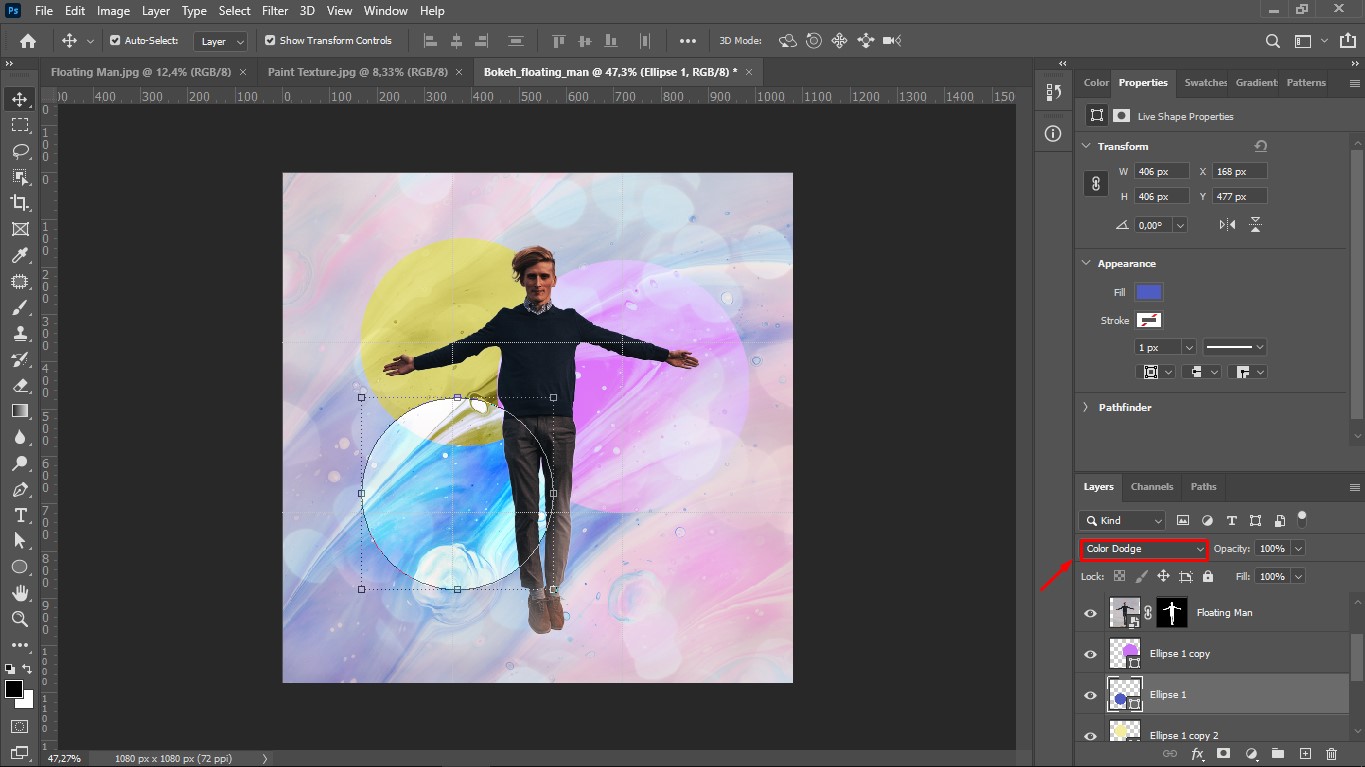Viewport: 1365px width, 767px height.
Task: Open the Window menu
Action: tap(385, 11)
